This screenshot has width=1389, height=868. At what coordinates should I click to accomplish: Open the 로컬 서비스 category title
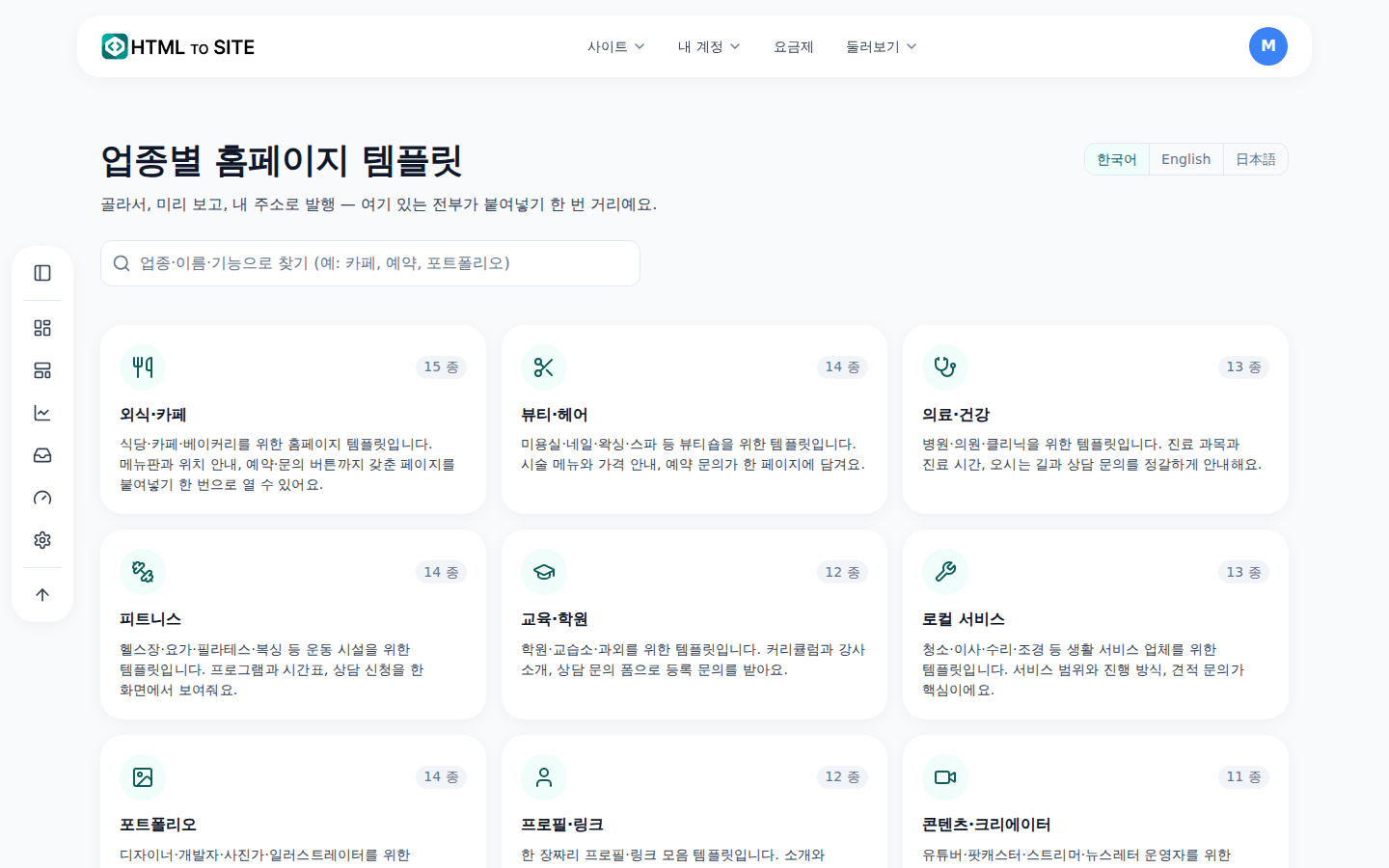point(964,619)
